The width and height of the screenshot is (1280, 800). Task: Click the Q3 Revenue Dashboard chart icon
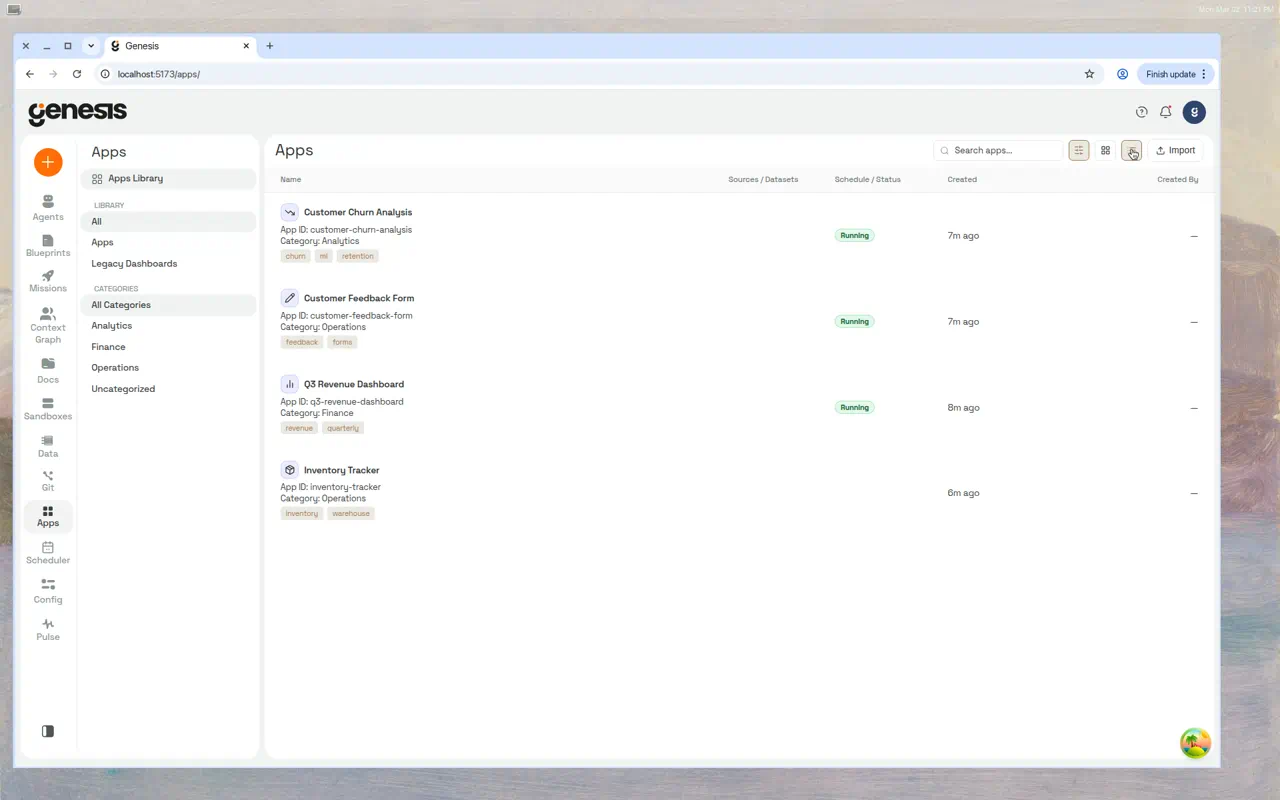tap(289, 384)
